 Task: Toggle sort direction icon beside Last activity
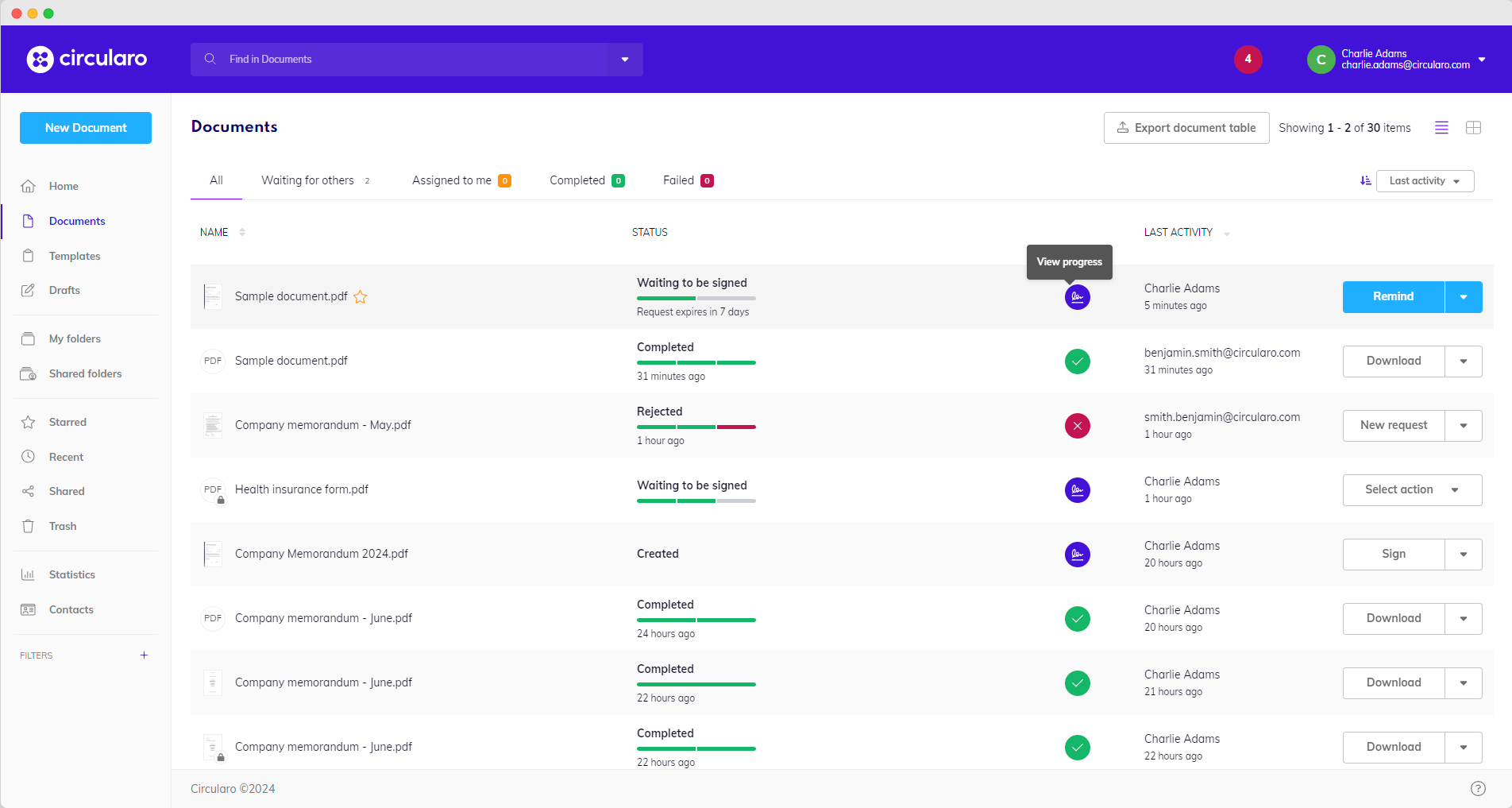(x=1365, y=181)
